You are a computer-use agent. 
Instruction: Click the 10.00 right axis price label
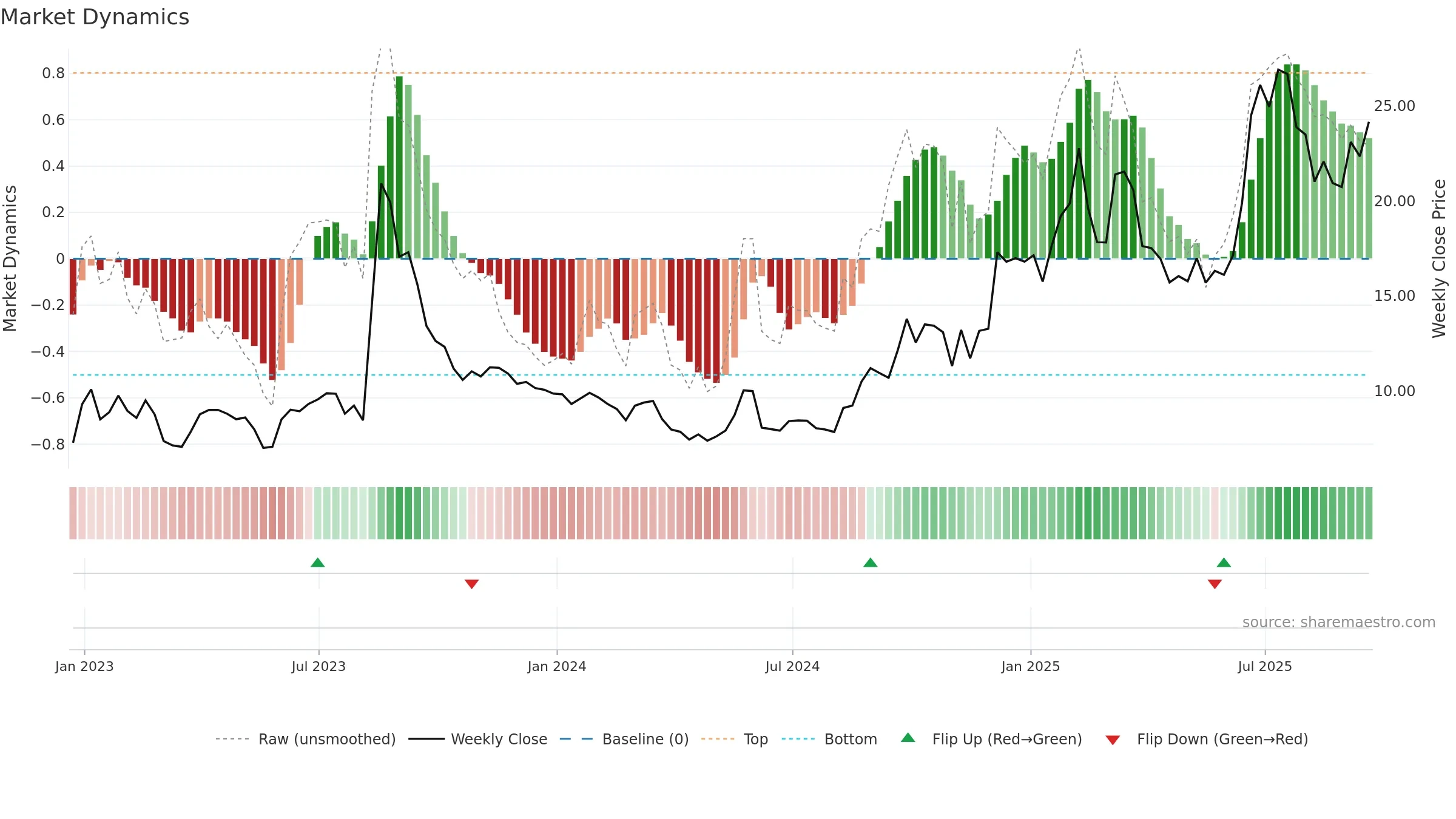point(1395,391)
